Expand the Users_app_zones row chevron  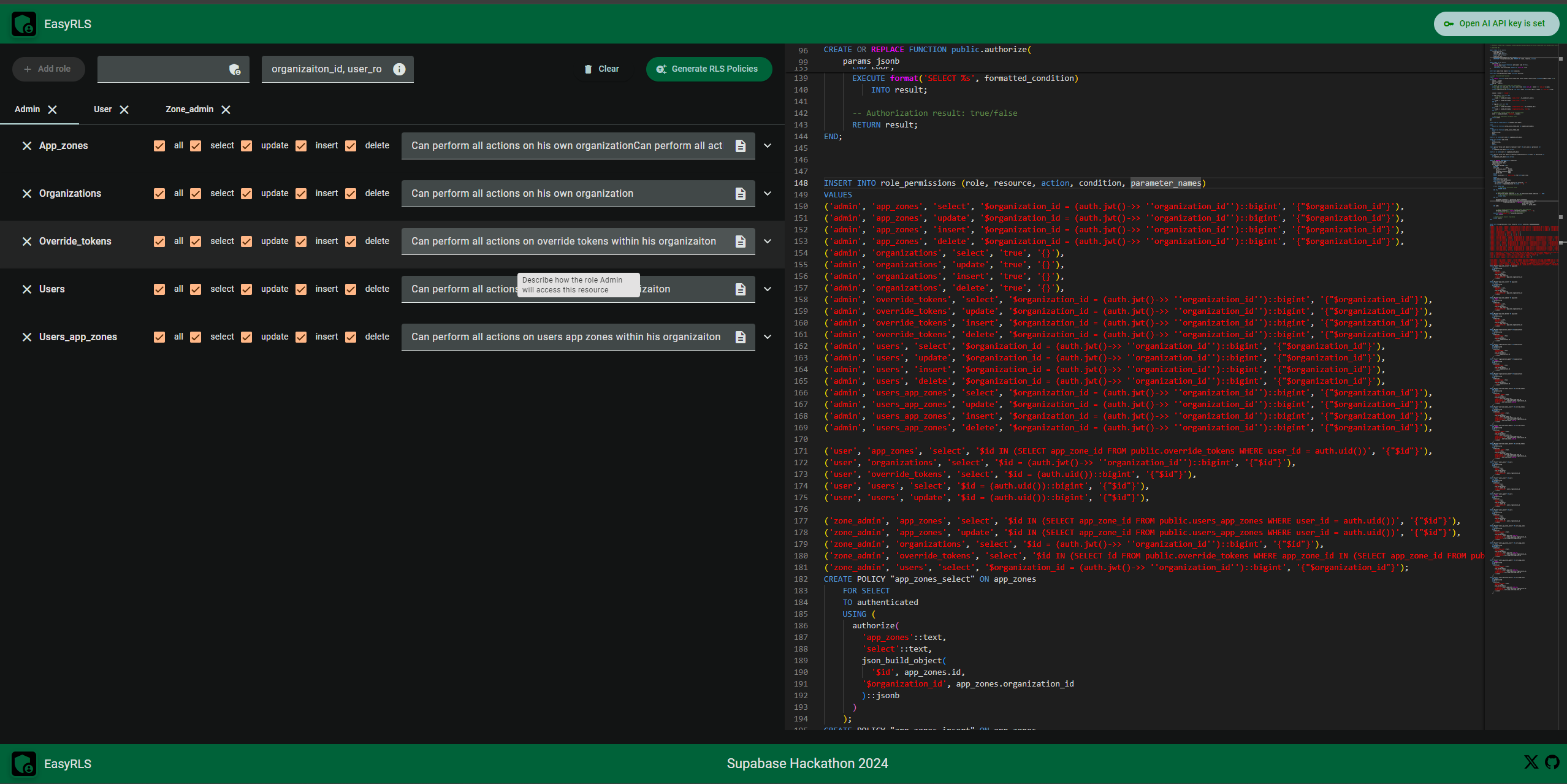(767, 337)
